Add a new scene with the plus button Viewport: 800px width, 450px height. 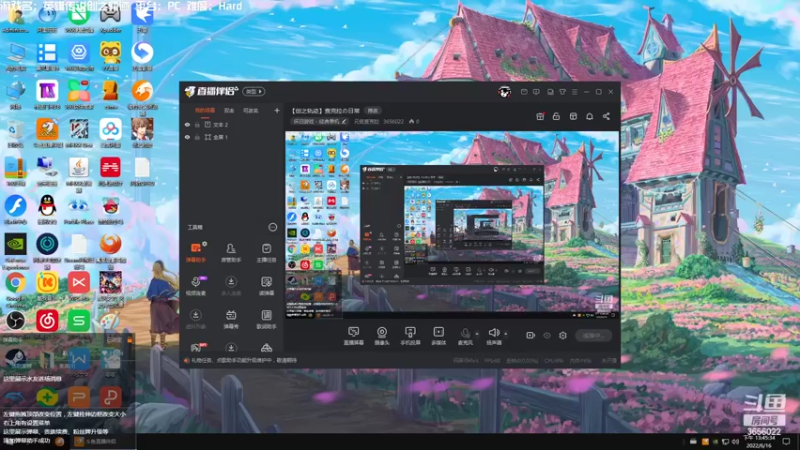click(x=277, y=110)
